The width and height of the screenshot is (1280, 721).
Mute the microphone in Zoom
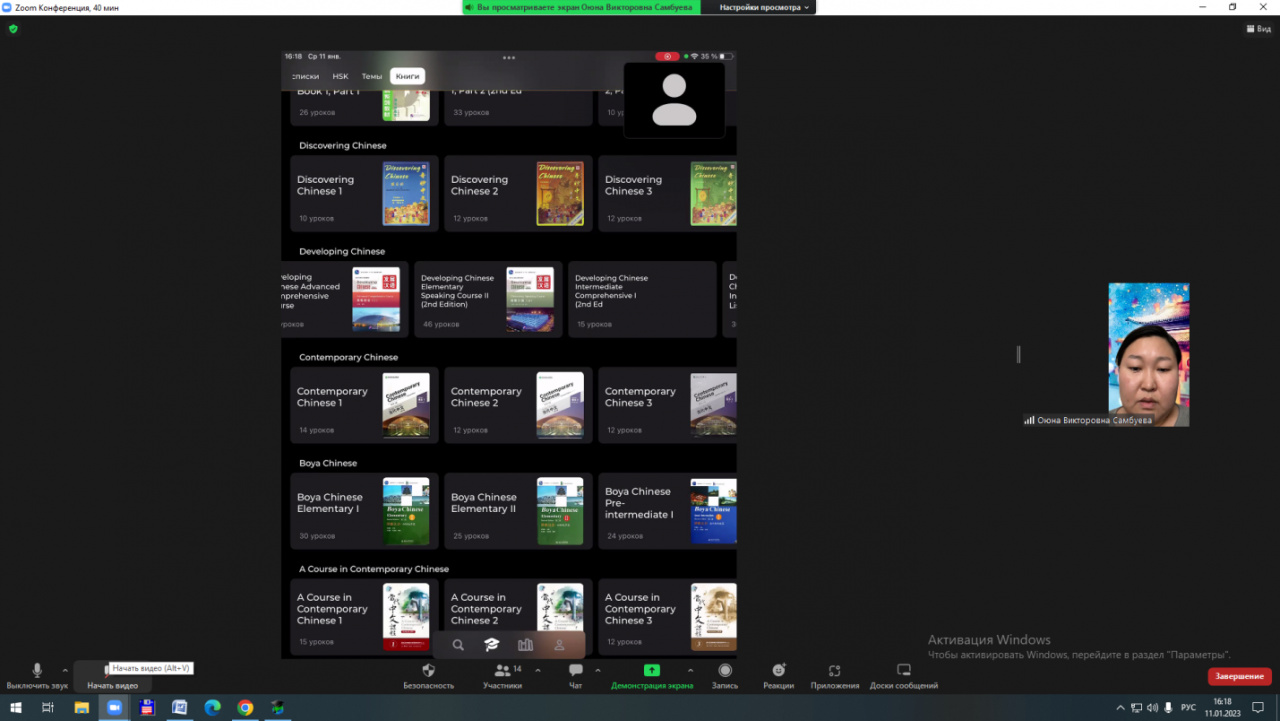click(x=37, y=671)
